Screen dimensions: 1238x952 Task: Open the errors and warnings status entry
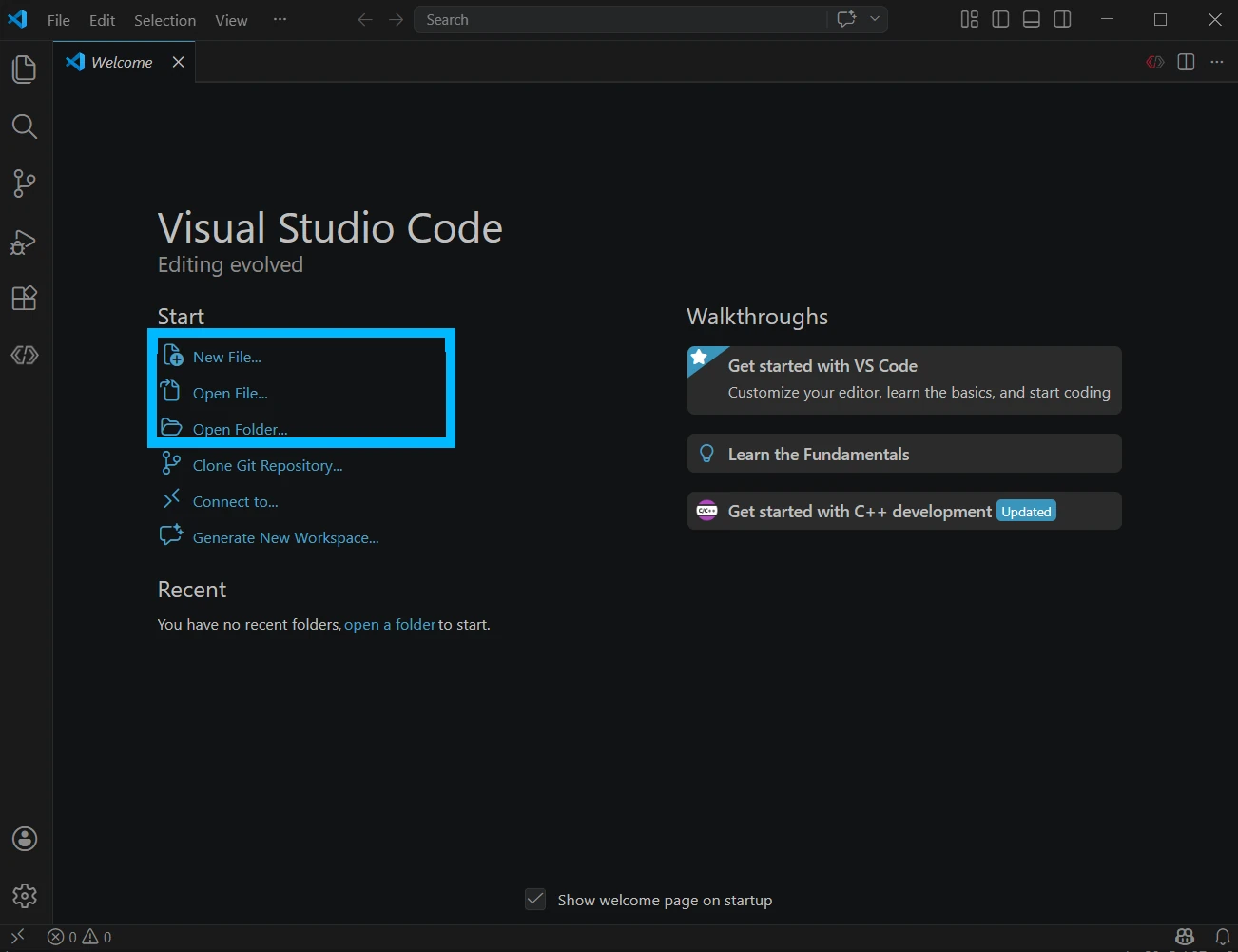(80, 937)
